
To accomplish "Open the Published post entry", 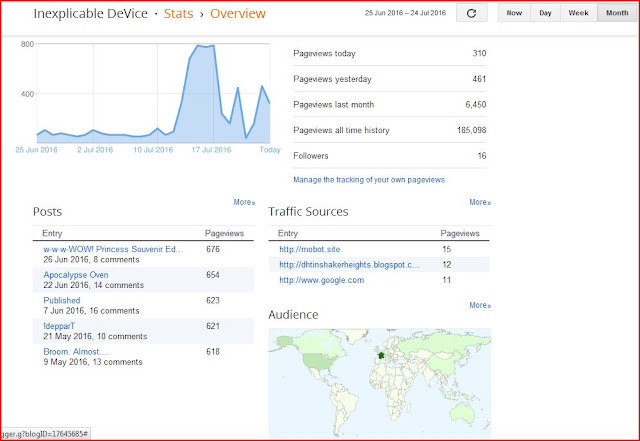I will [x=62, y=301].
